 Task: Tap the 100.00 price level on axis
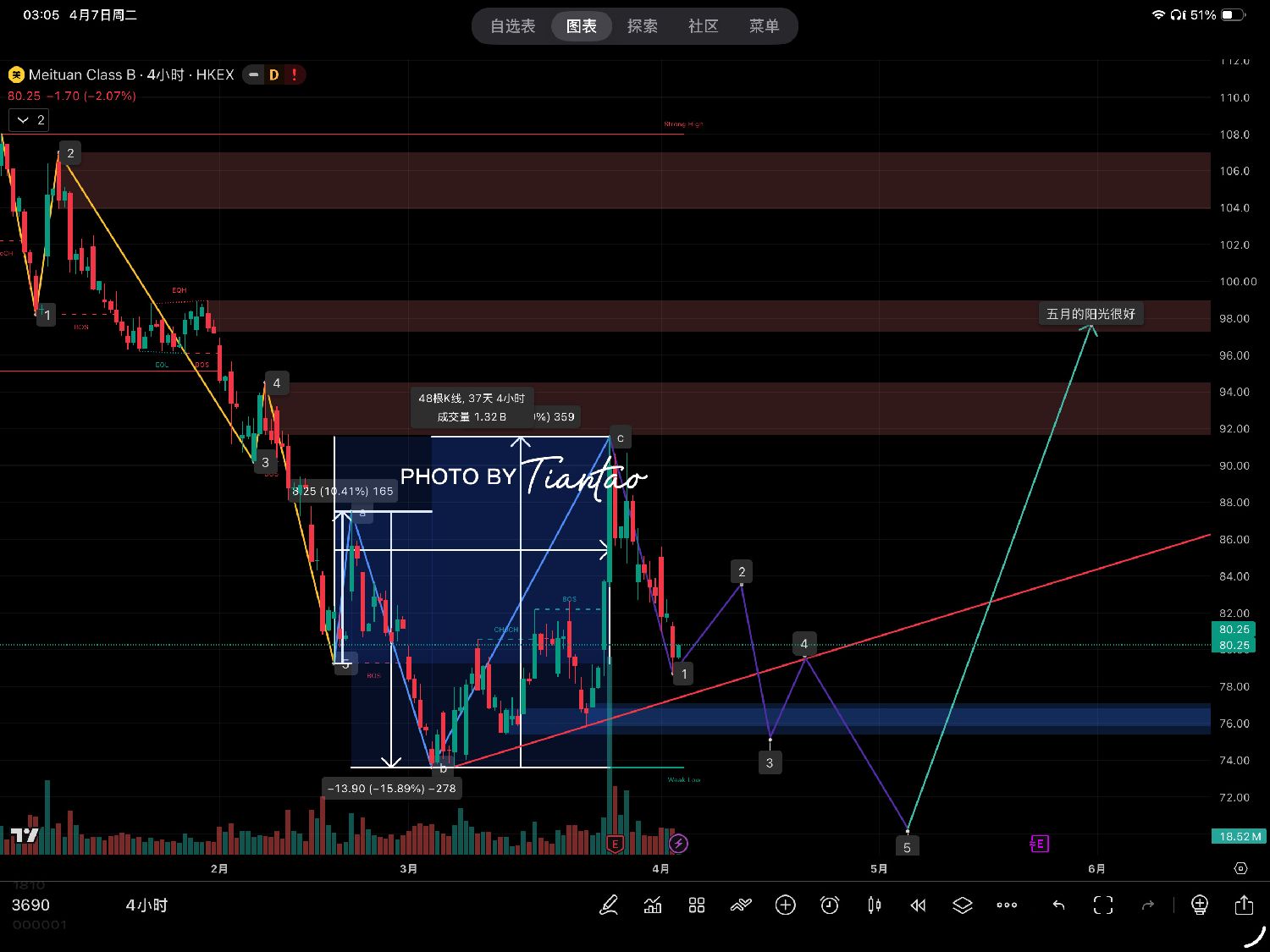tap(1238, 282)
